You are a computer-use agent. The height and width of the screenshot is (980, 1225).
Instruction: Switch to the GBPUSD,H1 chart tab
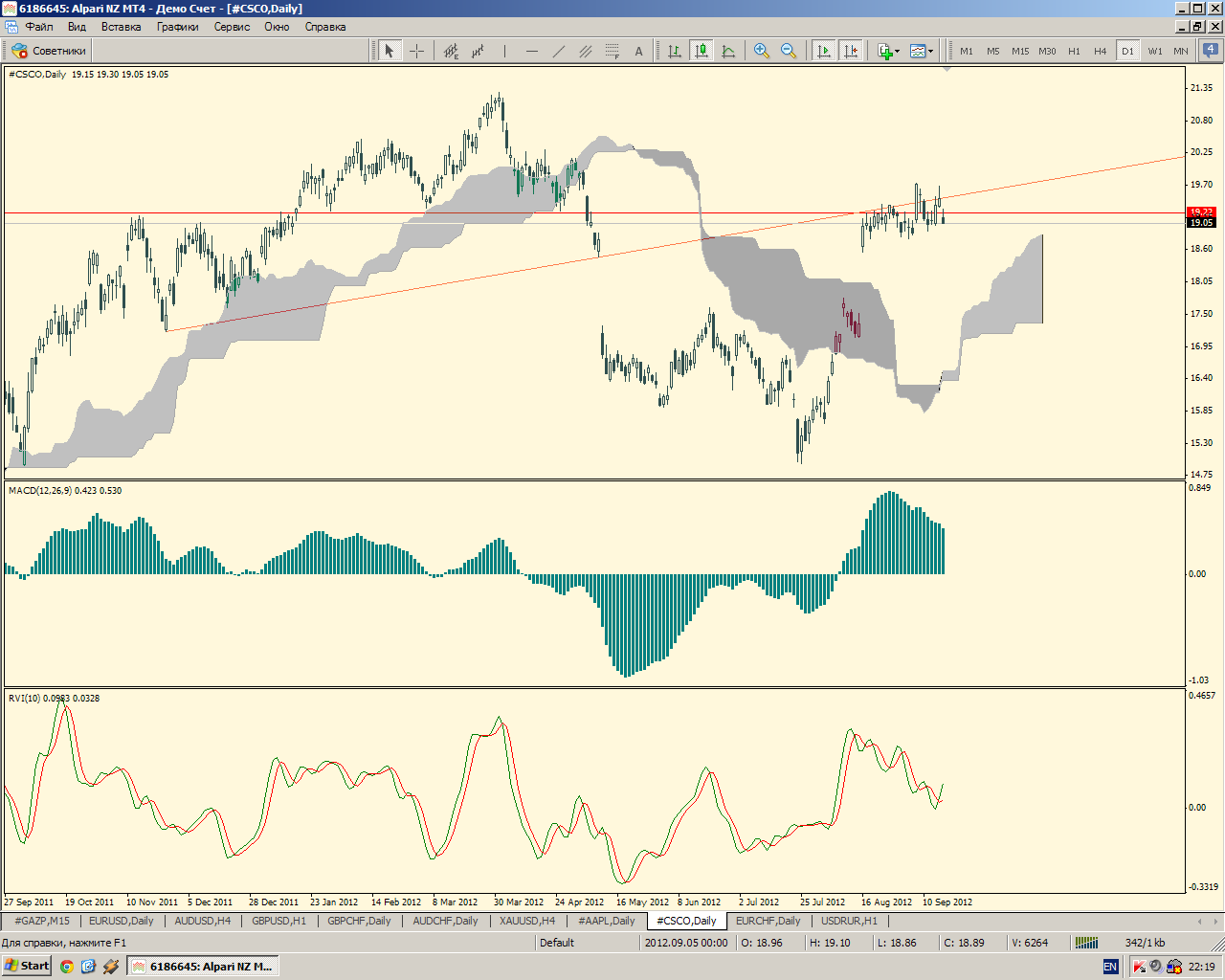click(x=279, y=921)
